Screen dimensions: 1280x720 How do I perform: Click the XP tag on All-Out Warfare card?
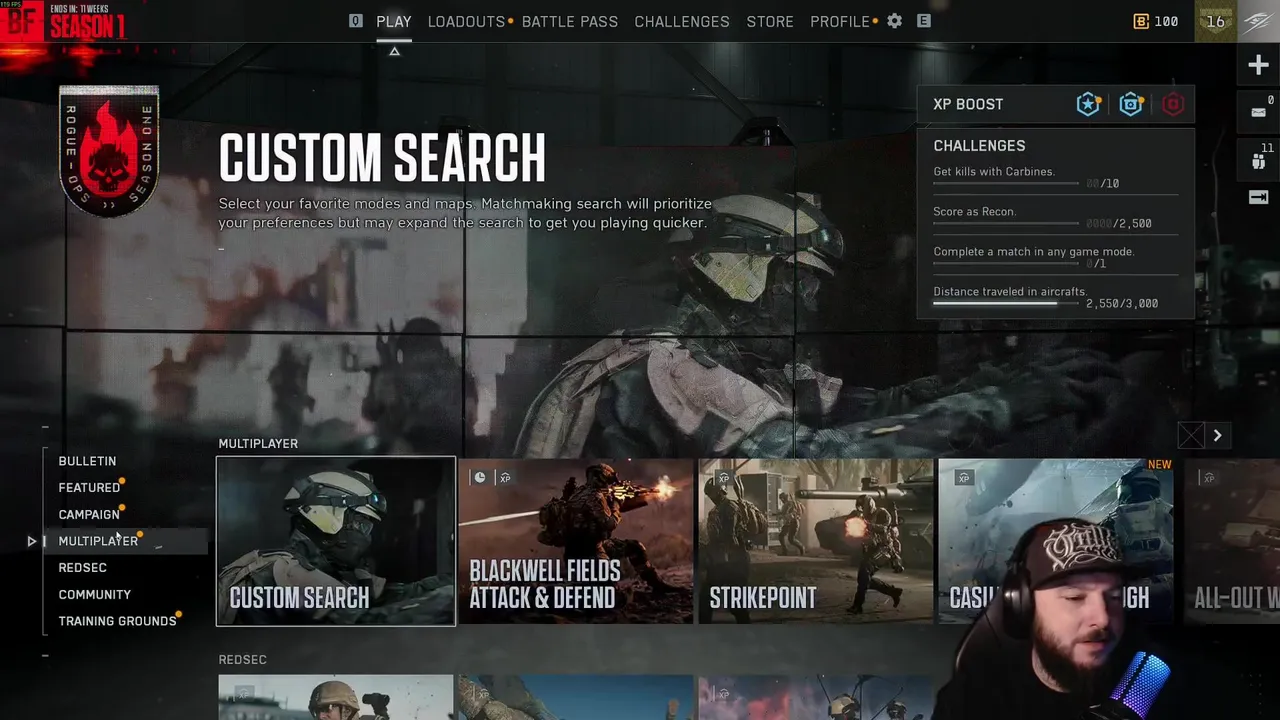click(x=1208, y=478)
